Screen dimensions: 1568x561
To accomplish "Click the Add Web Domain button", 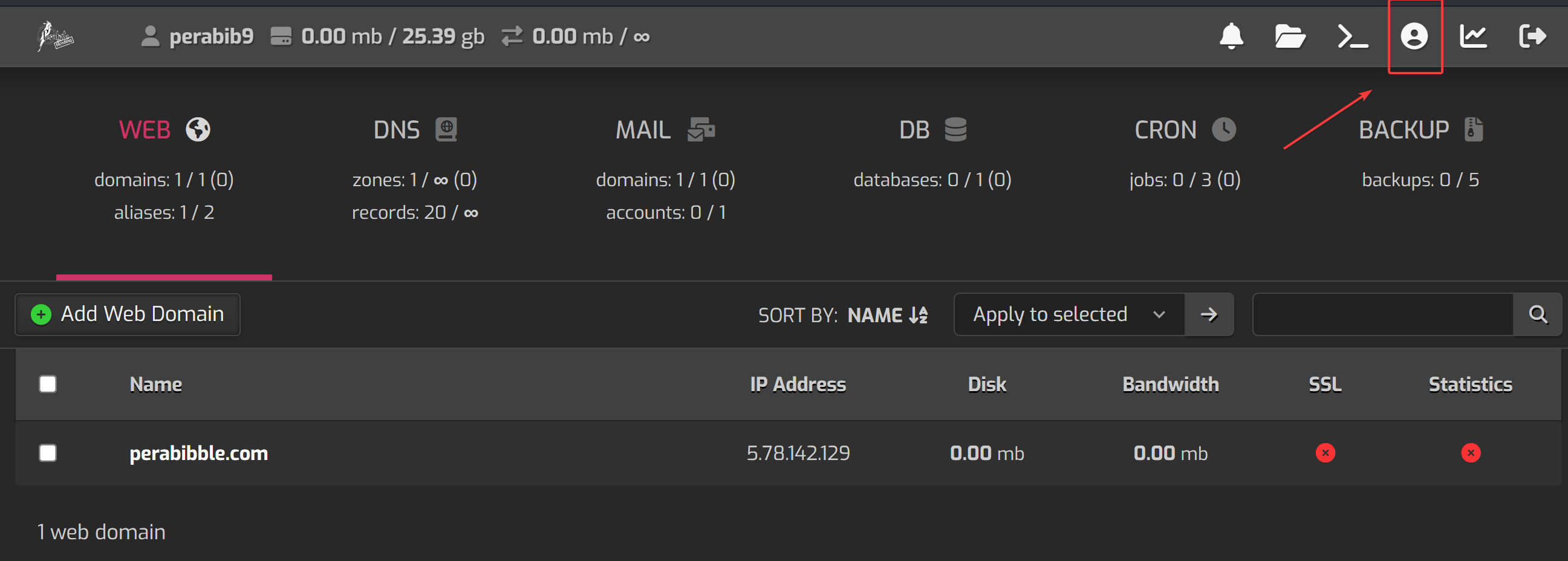I will tap(128, 314).
